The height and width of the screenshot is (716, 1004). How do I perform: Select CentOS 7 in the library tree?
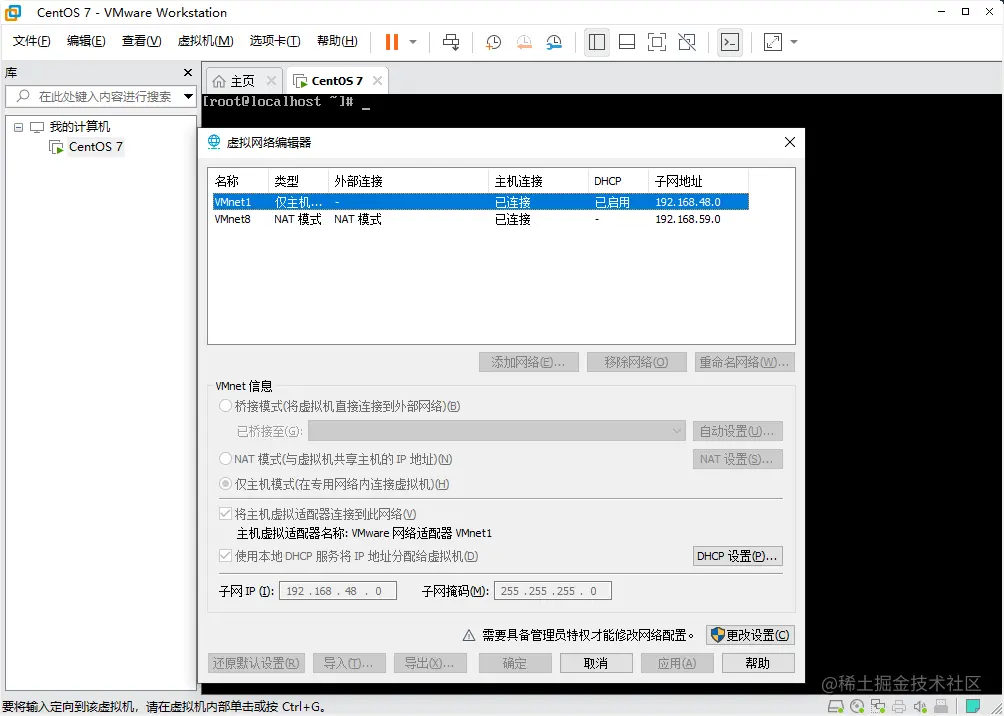point(95,147)
